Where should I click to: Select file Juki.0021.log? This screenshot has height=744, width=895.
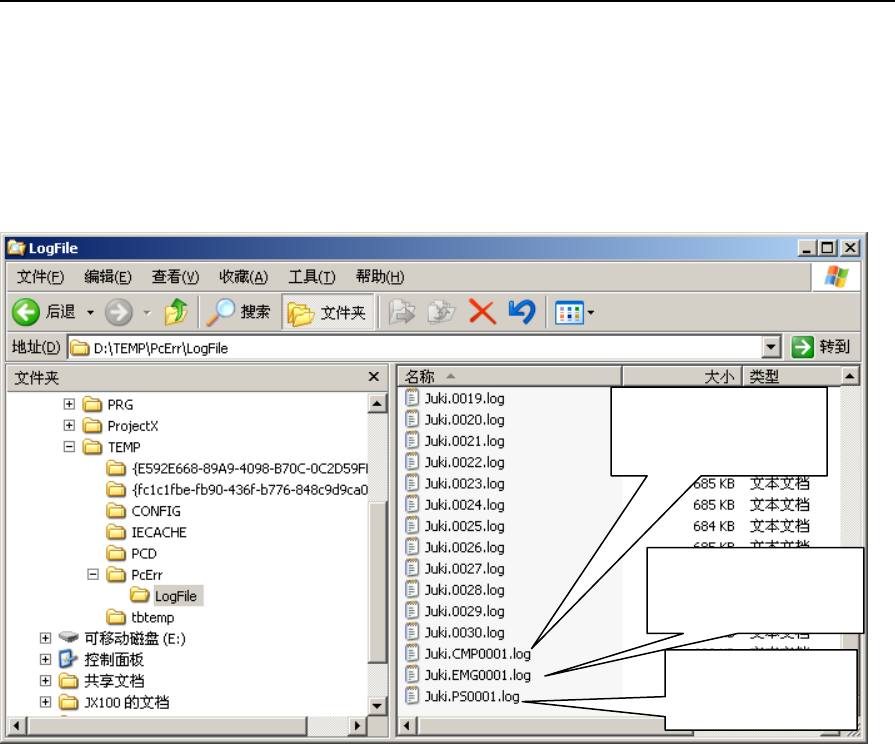point(455,441)
